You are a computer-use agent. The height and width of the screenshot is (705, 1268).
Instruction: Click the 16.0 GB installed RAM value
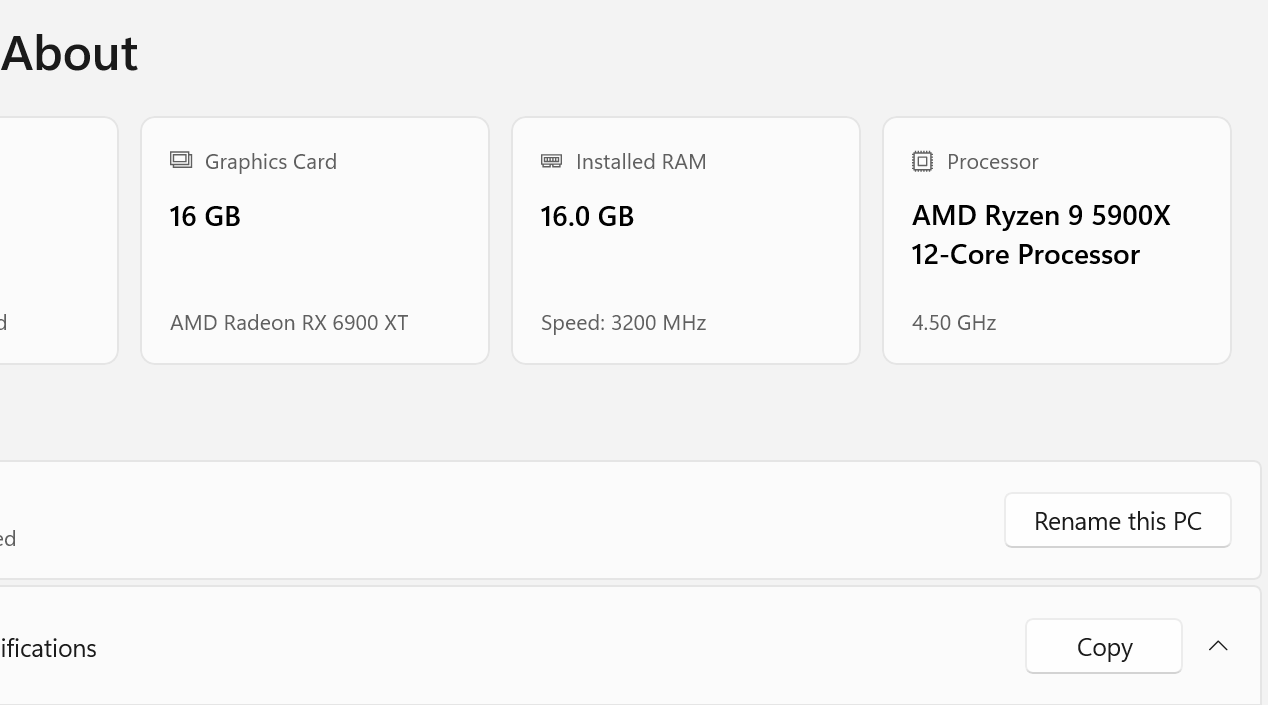point(587,216)
